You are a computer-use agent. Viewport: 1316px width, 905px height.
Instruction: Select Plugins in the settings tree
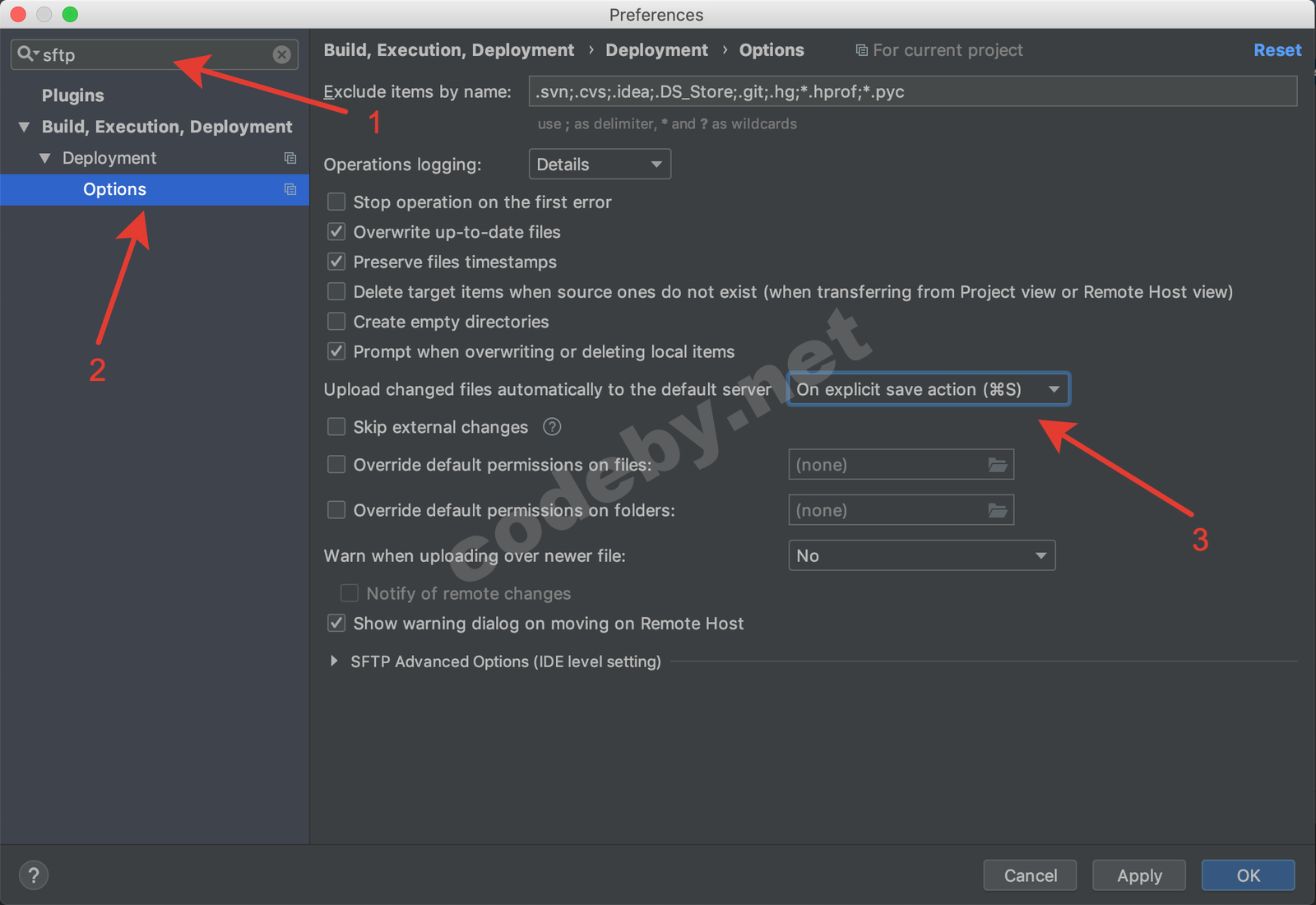(73, 95)
